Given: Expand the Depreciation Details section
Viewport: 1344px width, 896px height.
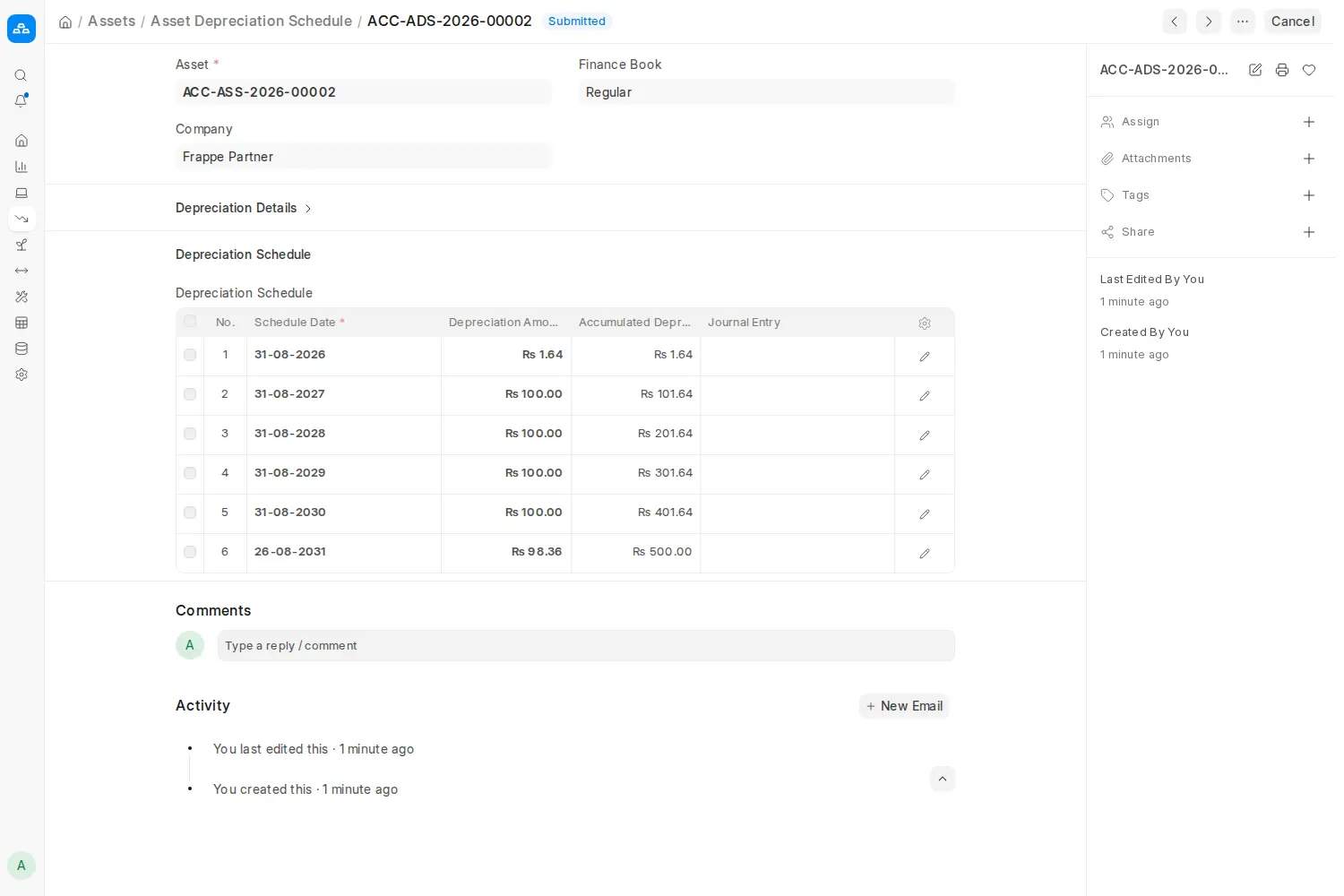Looking at the screenshot, I should [244, 208].
